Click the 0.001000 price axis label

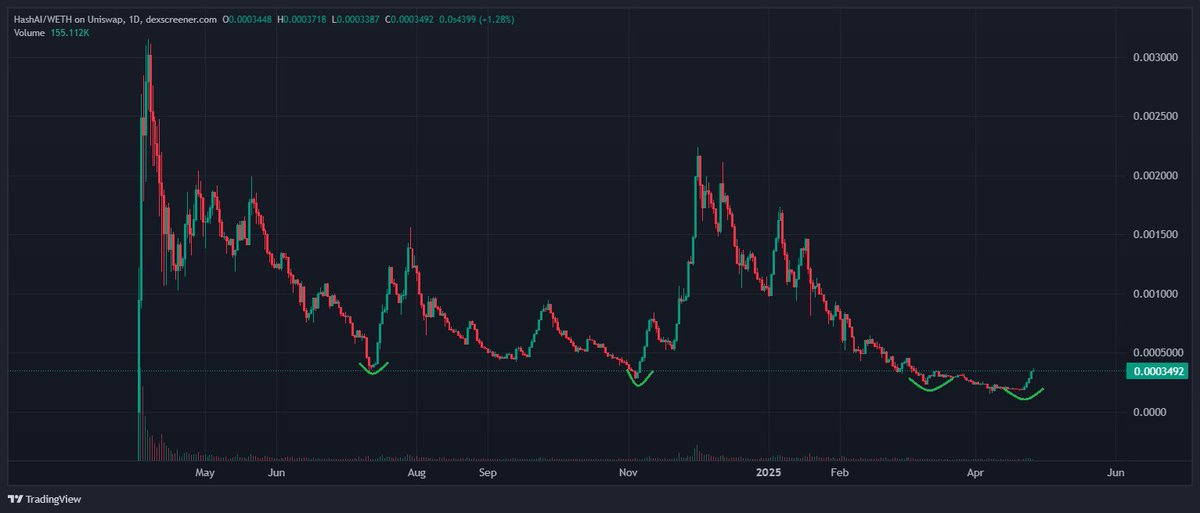[1154, 294]
